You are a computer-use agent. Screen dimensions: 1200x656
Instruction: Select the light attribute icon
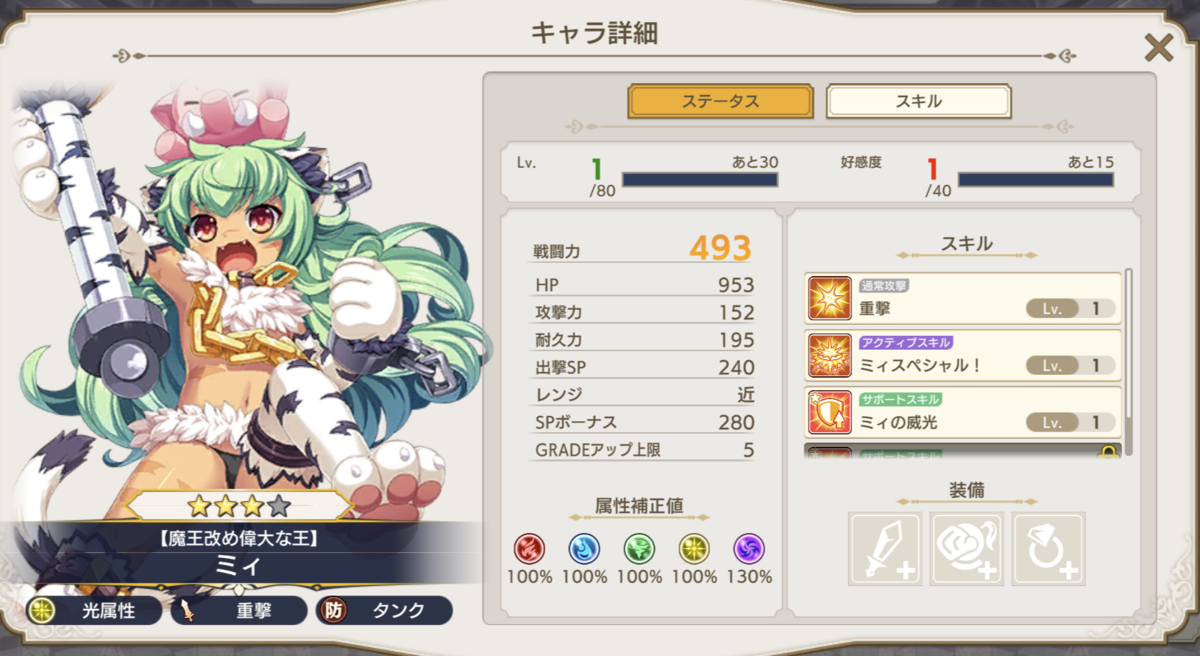tap(694, 548)
